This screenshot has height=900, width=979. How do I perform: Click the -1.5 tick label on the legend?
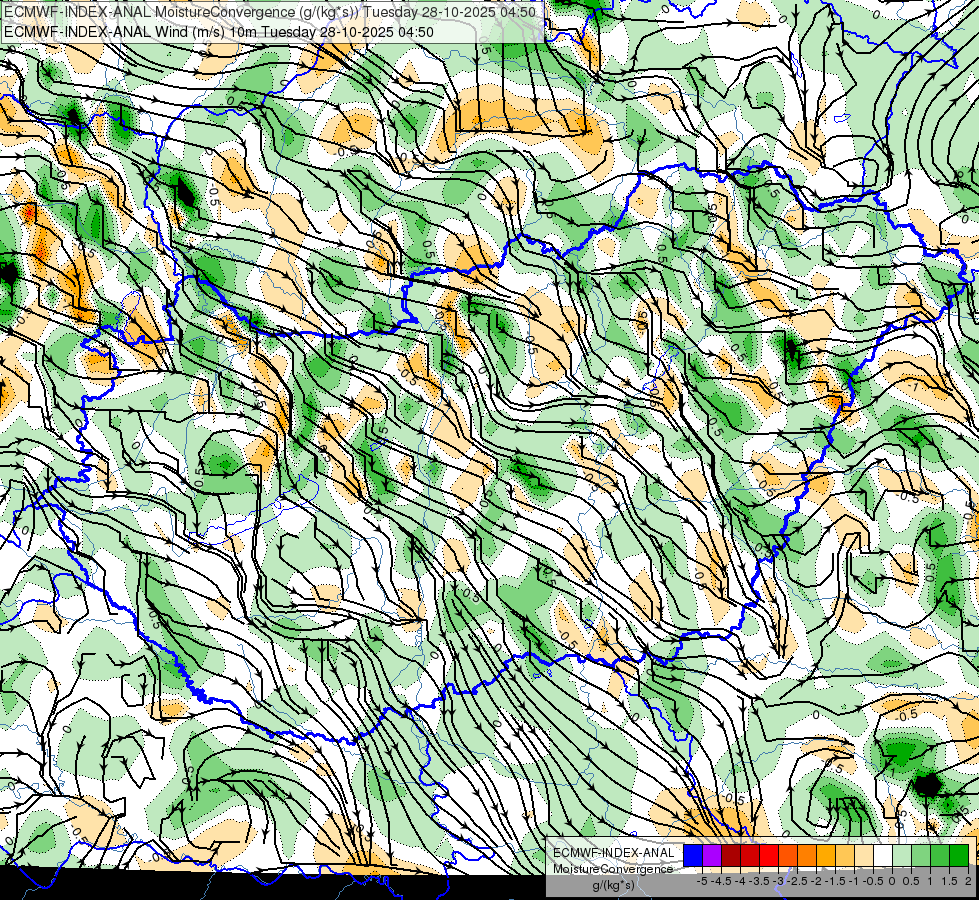835,881
